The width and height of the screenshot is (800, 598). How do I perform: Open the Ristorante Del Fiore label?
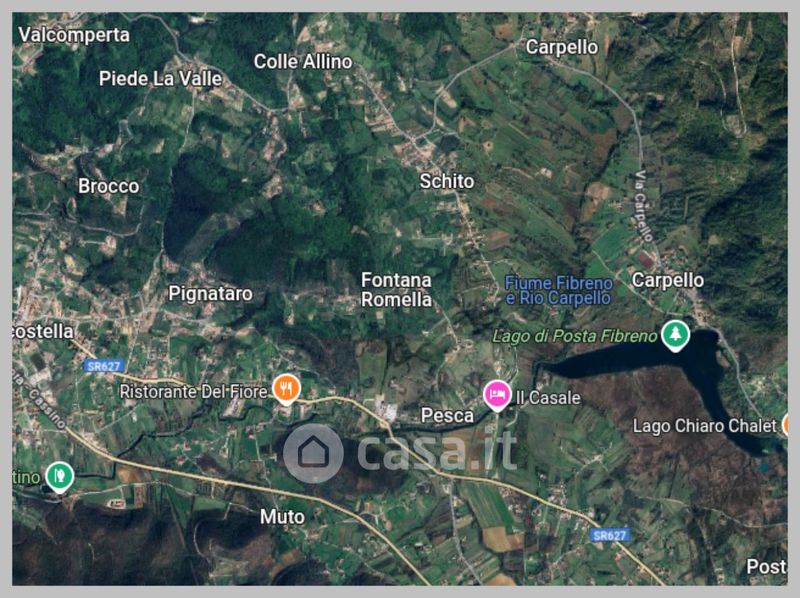(193, 392)
